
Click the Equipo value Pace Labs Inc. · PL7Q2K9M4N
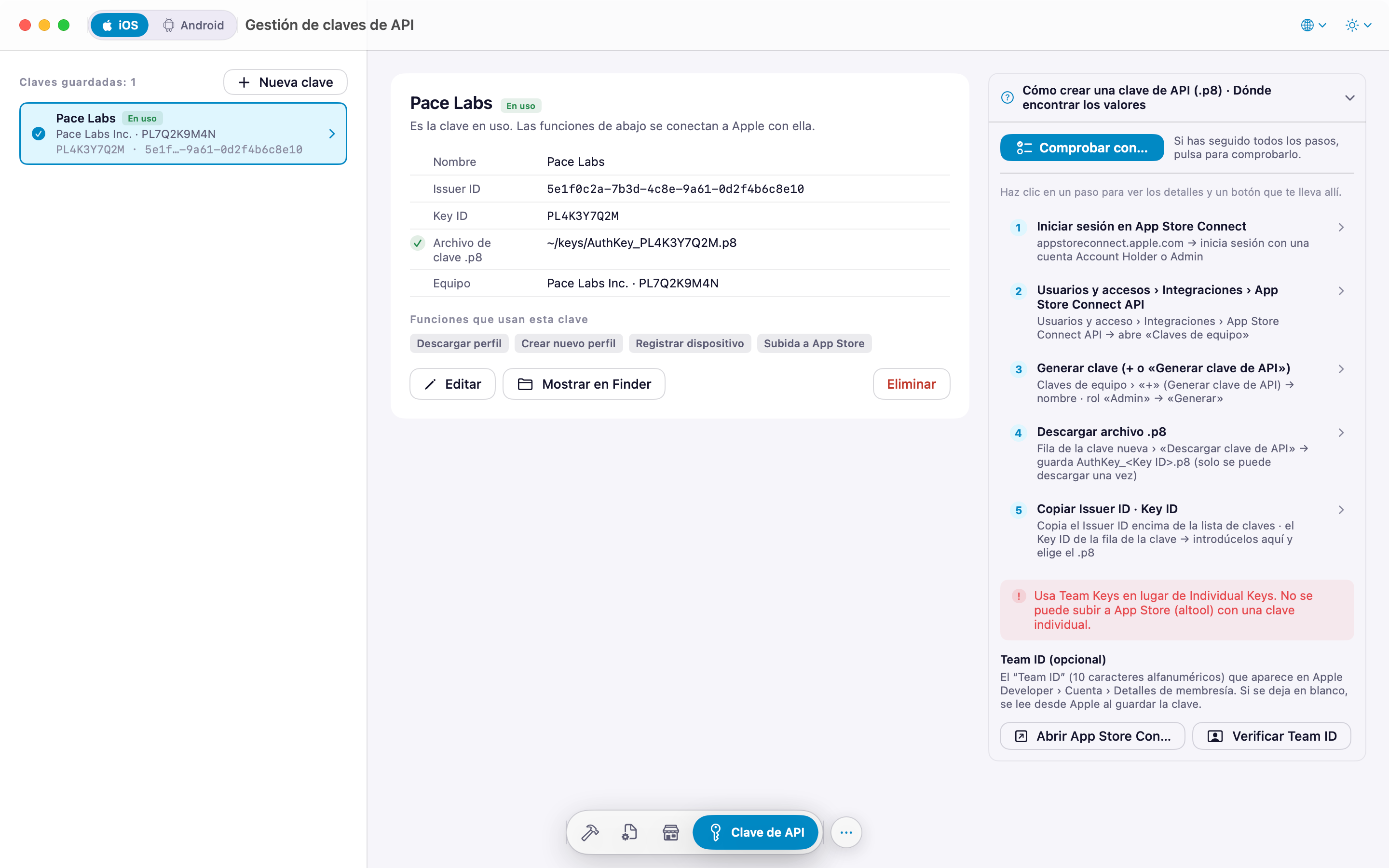click(632, 283)
